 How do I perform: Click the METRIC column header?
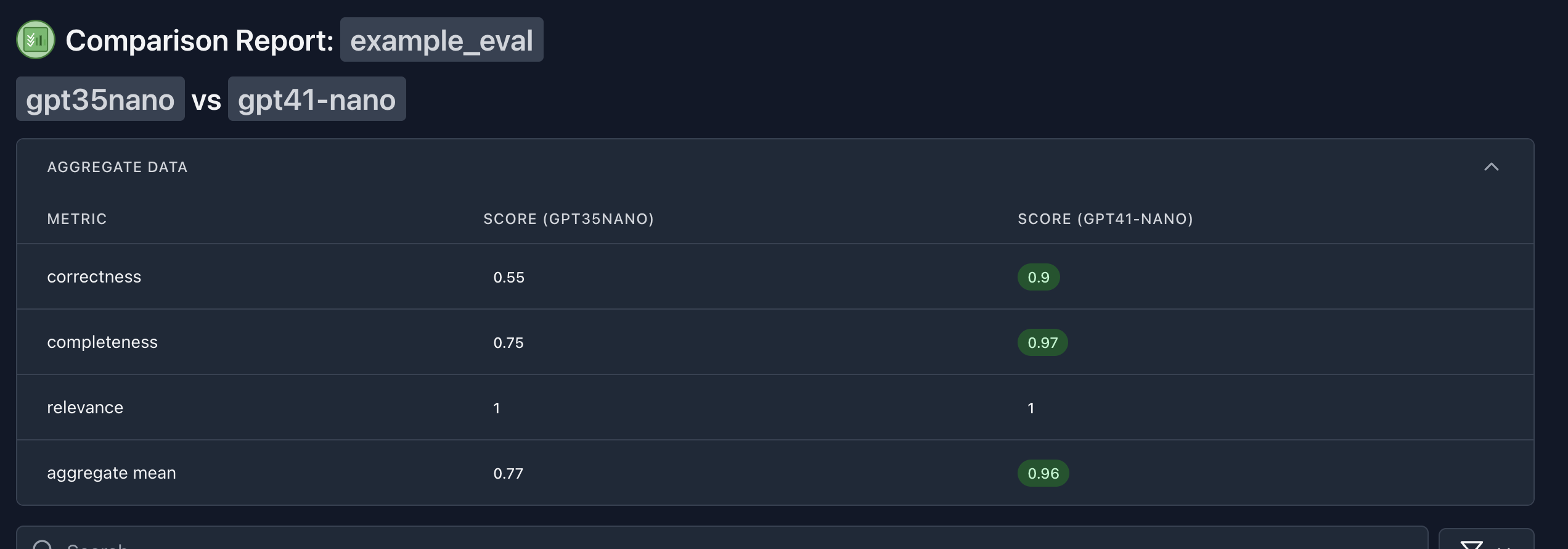point(77,219)
